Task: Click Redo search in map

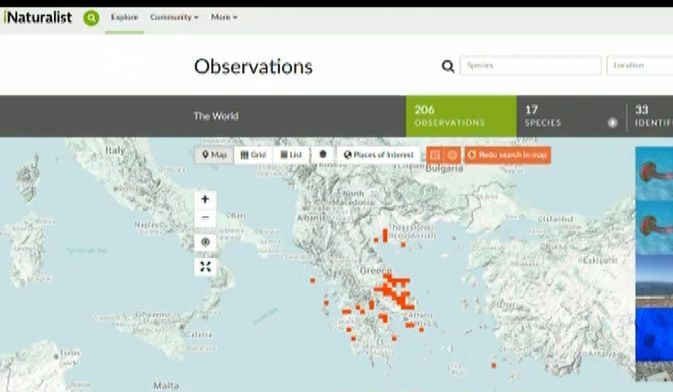Action: pos(508,155)
